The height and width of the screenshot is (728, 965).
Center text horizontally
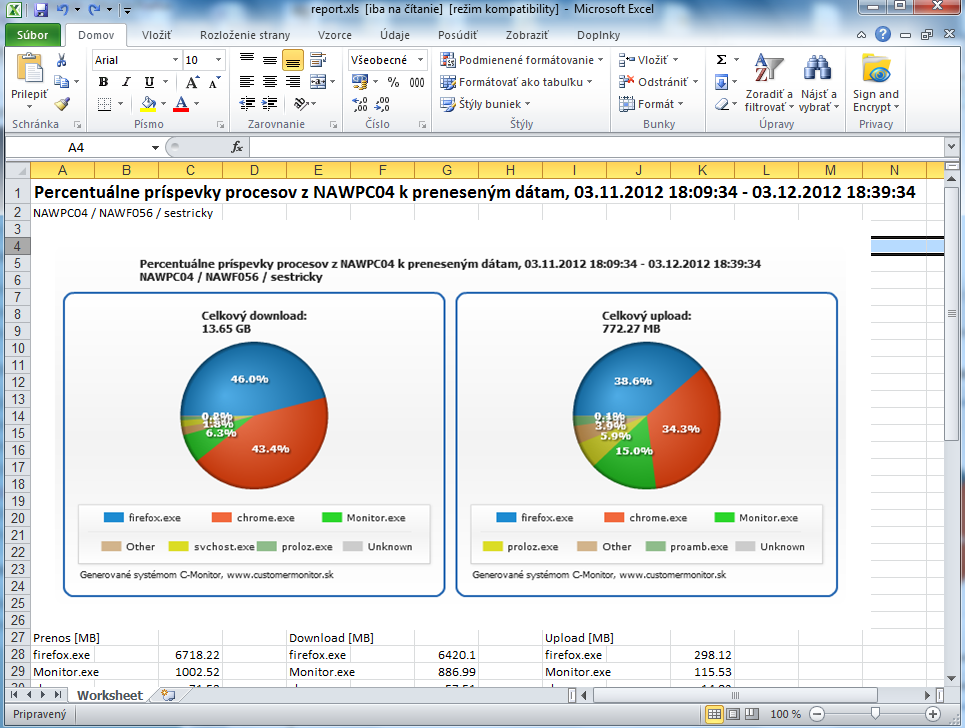pos(270,81)
